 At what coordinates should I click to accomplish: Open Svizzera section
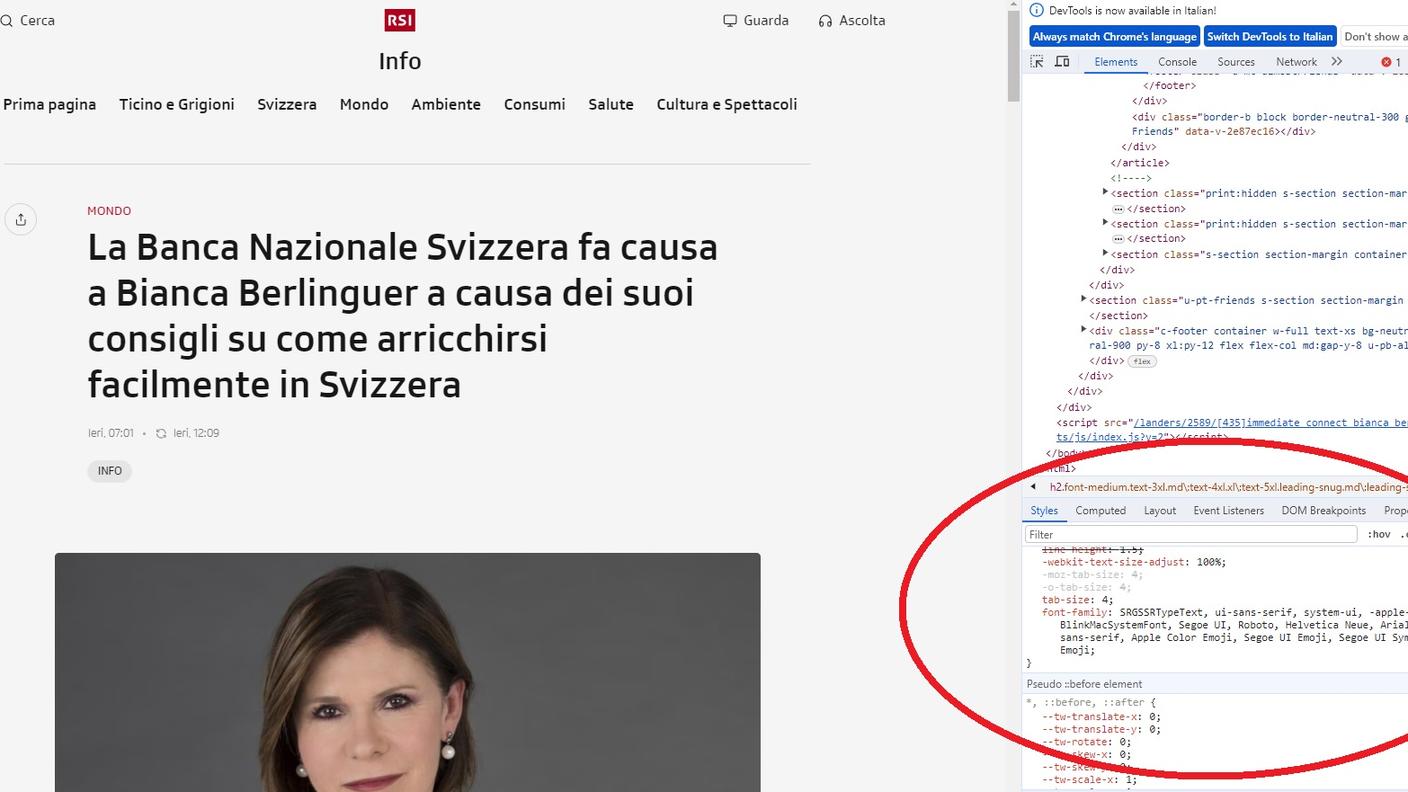point(287,104)
